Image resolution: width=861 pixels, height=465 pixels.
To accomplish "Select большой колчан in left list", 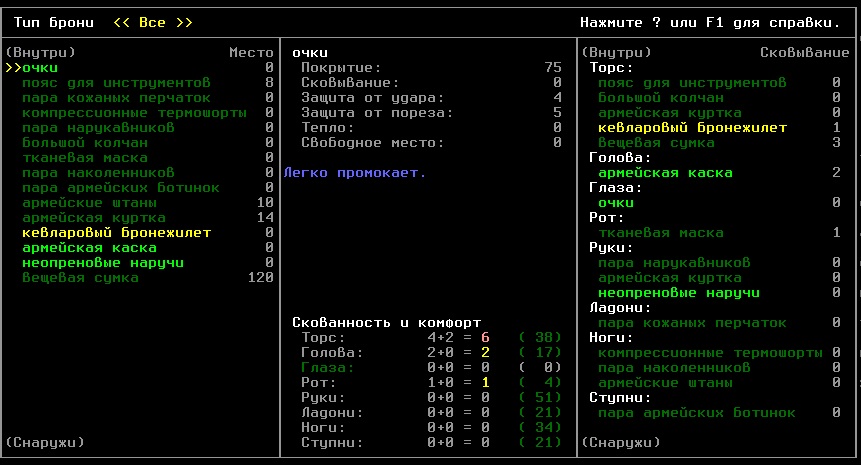I will coord(85,143).
